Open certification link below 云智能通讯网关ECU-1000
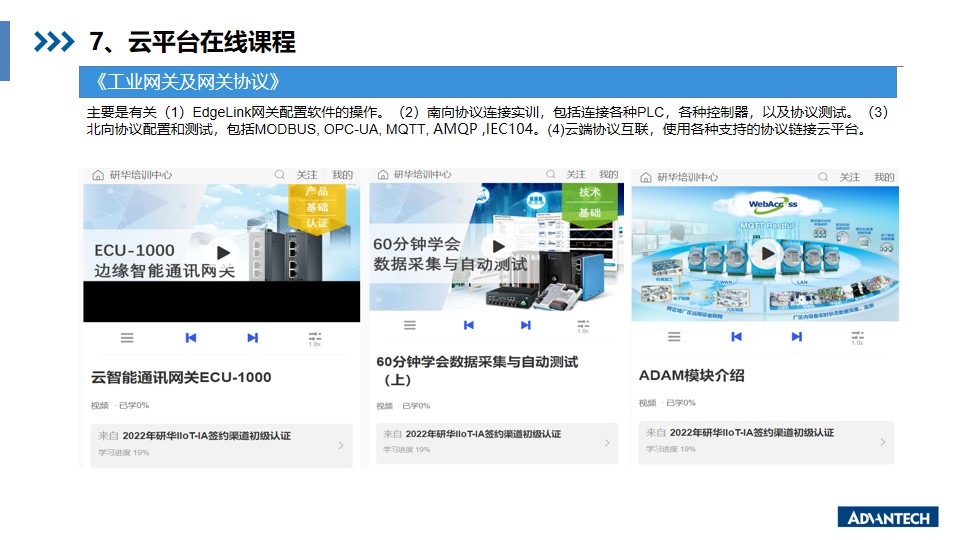Image resolution: width=960 pixels, height=540 pixels. [x=222, y=445]
